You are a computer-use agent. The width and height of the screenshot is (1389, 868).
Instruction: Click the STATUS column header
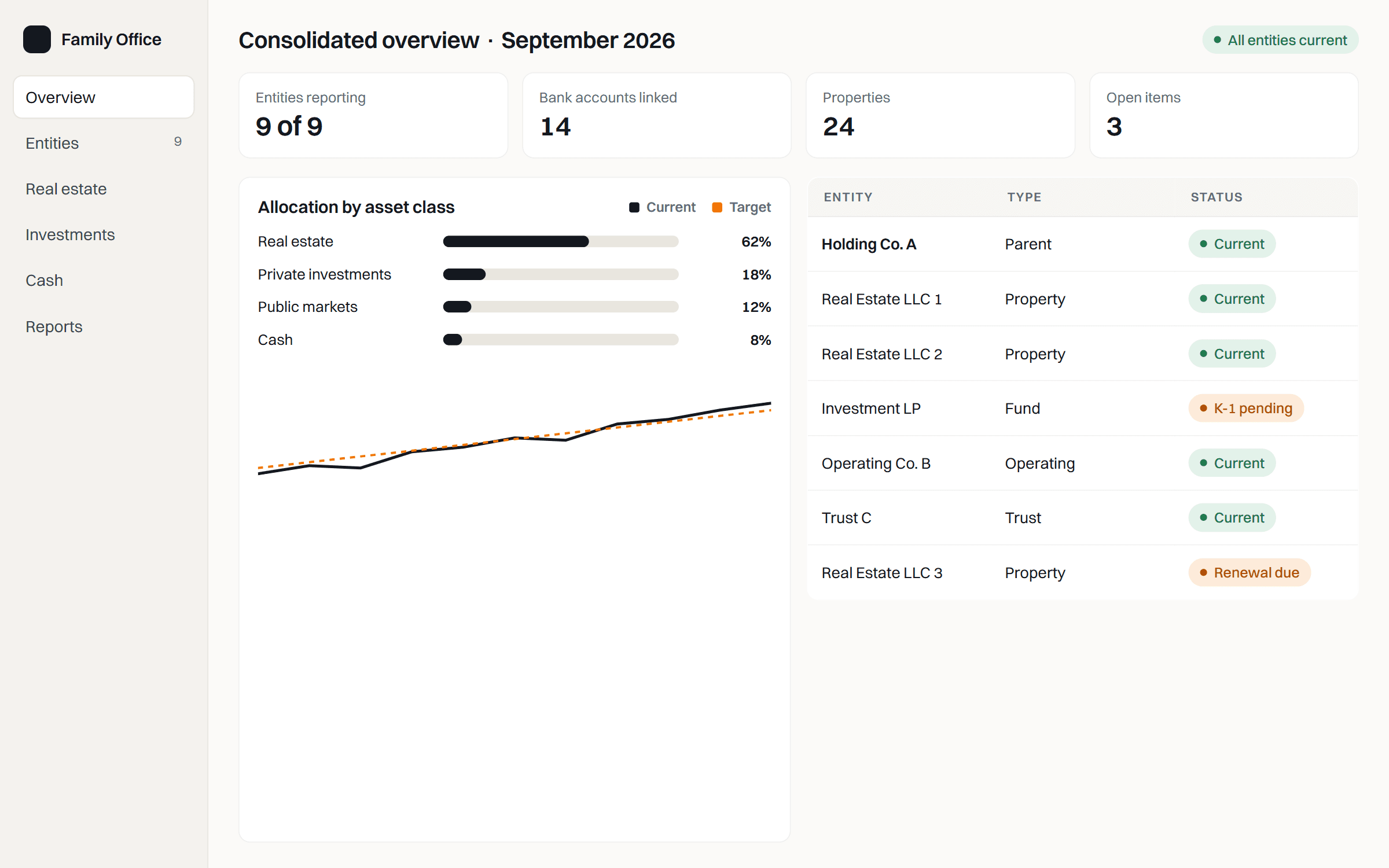[1217, 197]
